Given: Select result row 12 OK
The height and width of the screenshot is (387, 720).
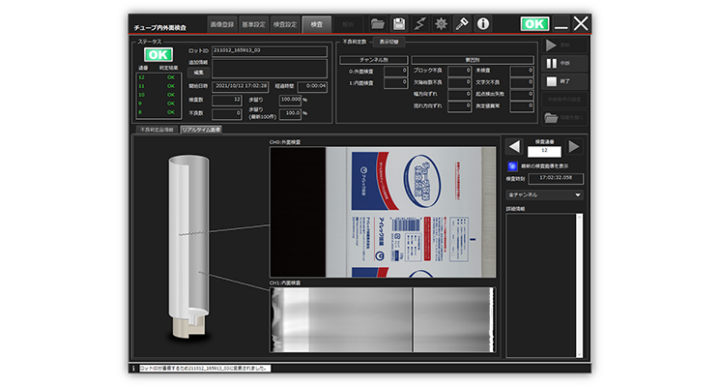Looking at the screenshot, I should tap(158, 77).
